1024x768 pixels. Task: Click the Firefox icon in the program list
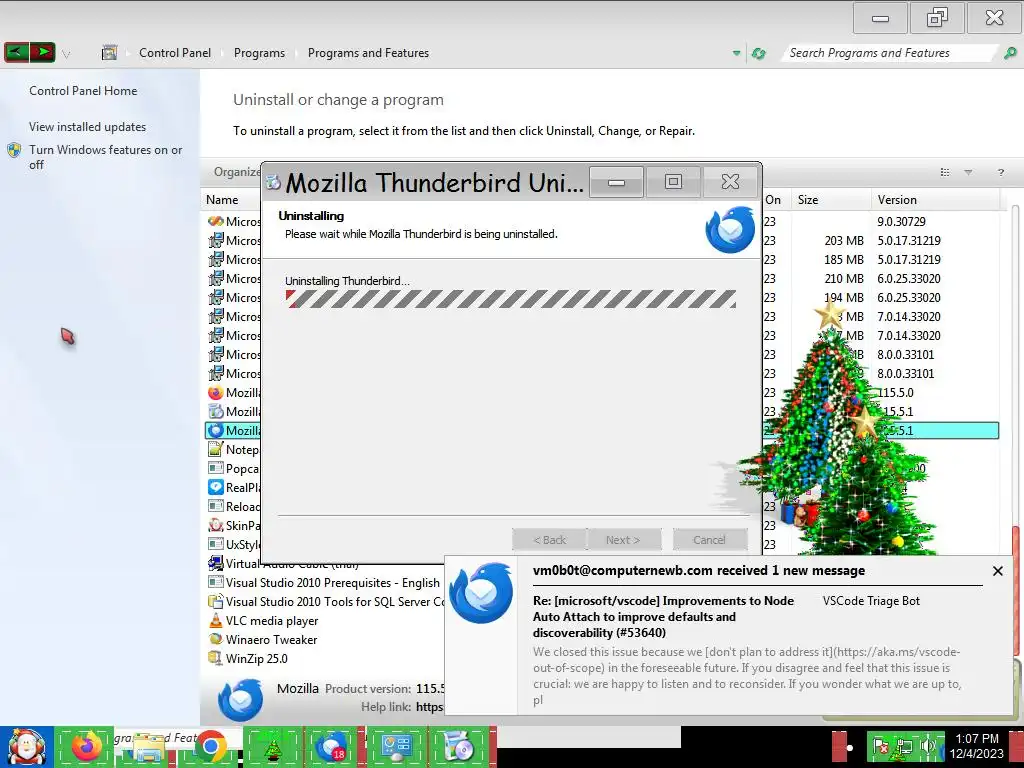tap(216, 392)
